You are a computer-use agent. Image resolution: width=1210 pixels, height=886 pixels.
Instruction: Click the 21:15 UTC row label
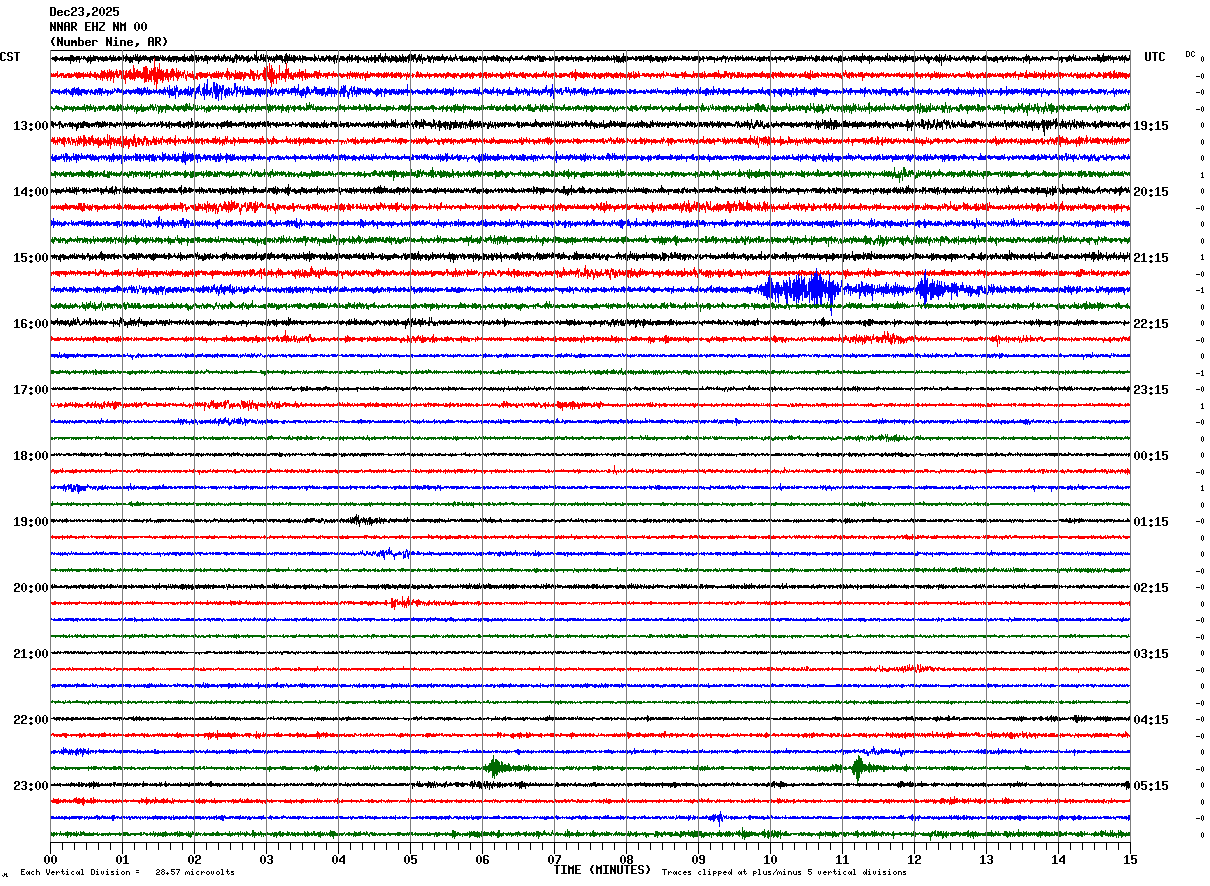1151,258
